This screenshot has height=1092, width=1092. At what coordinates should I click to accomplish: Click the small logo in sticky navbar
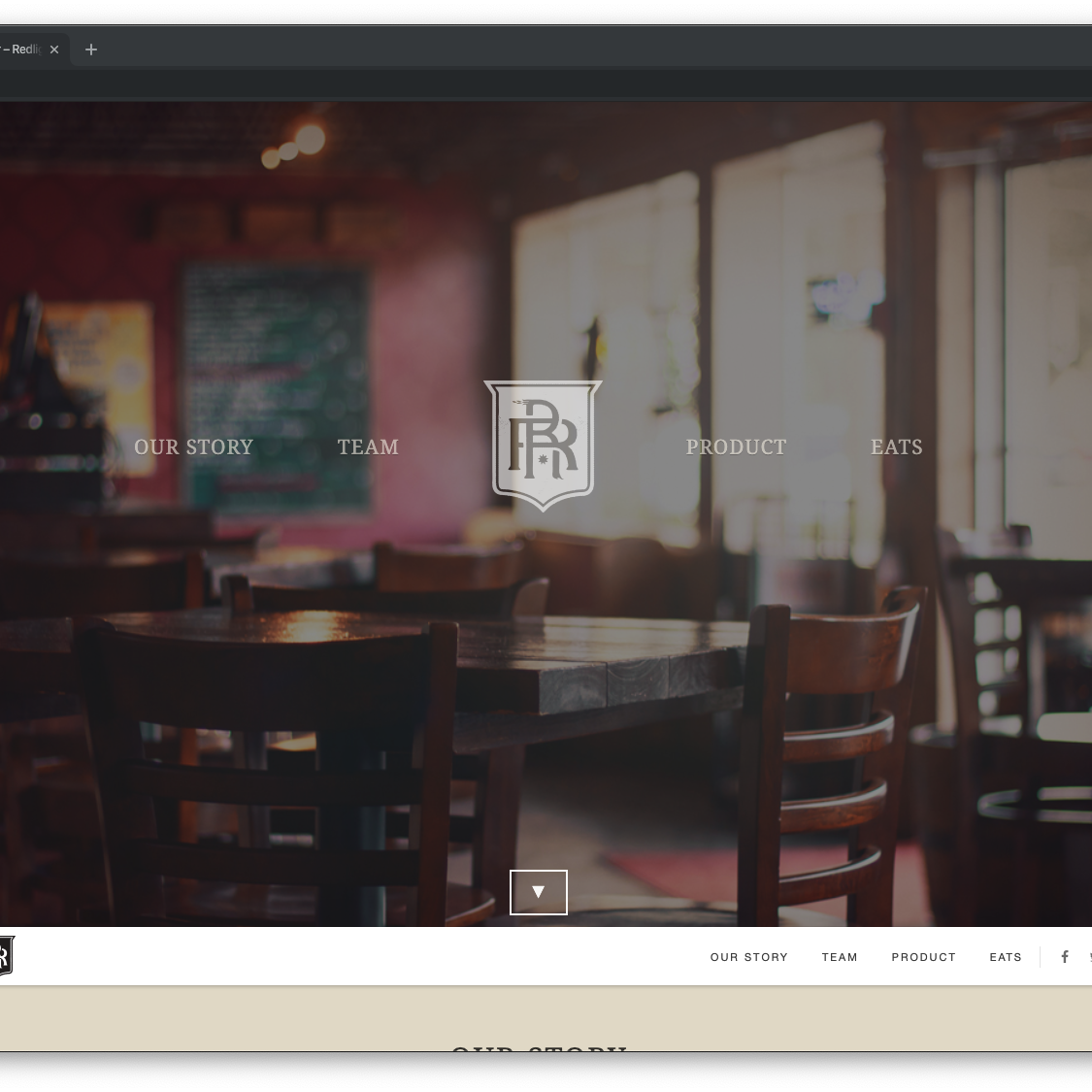[x=5, y=956]
